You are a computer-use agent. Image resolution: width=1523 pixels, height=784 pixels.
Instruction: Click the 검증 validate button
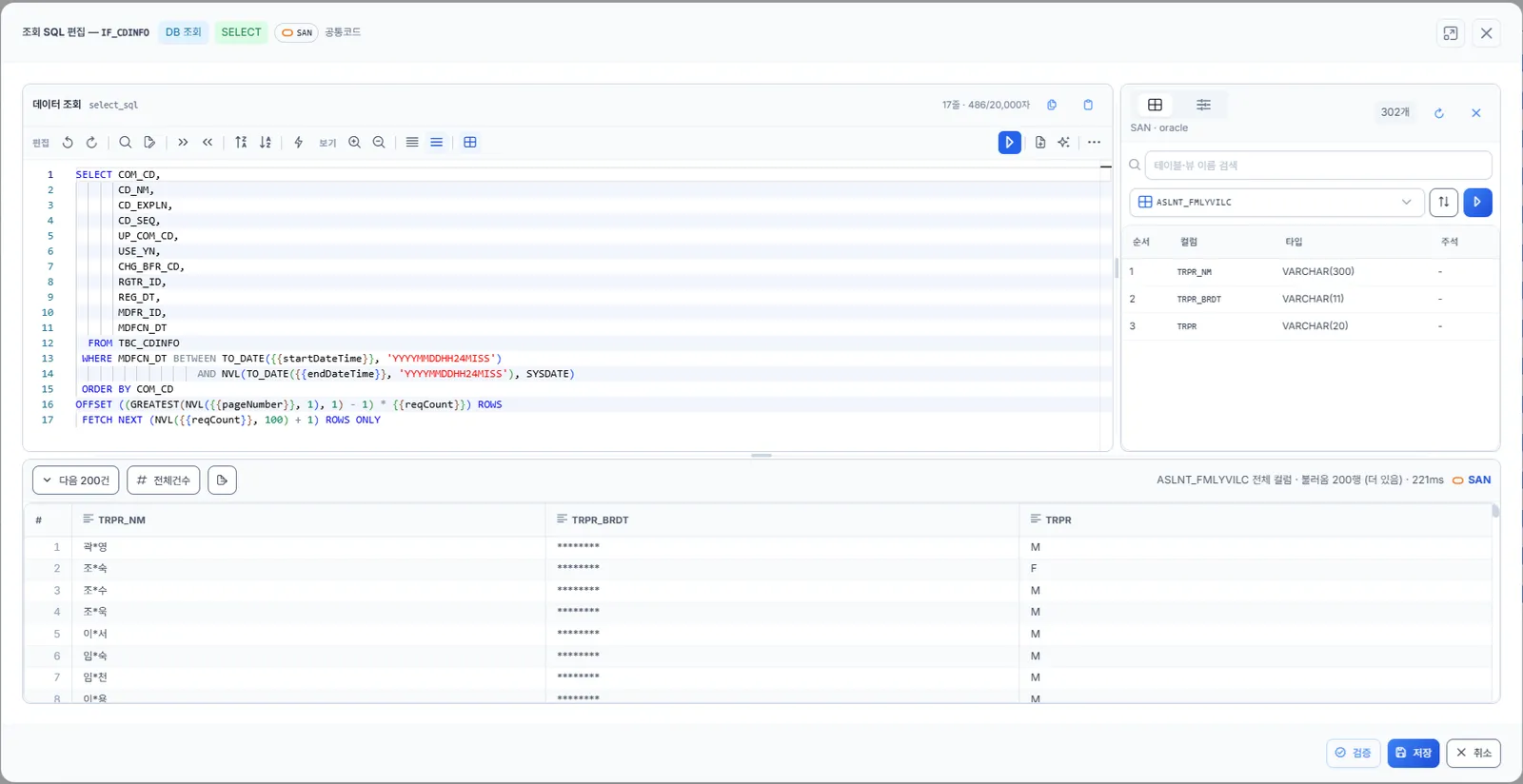(x=1354, y=753)
